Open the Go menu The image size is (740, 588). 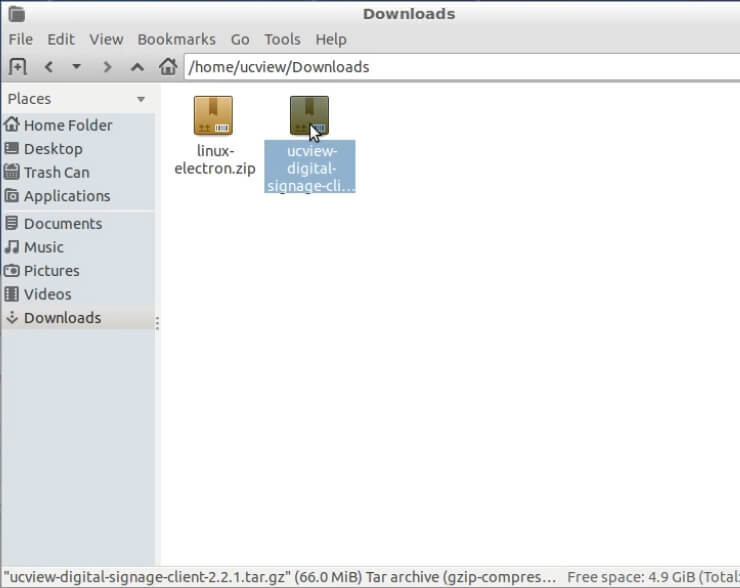(240, 39)
